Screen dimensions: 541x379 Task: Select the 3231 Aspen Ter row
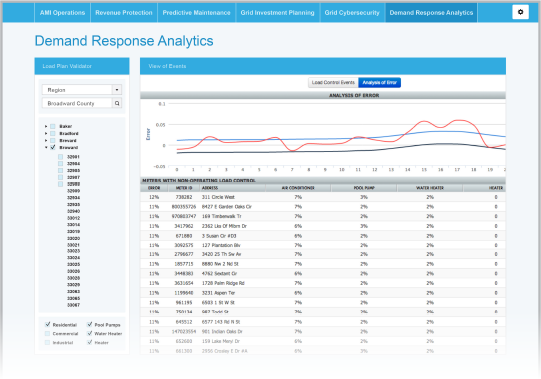(x=323, y=293)
